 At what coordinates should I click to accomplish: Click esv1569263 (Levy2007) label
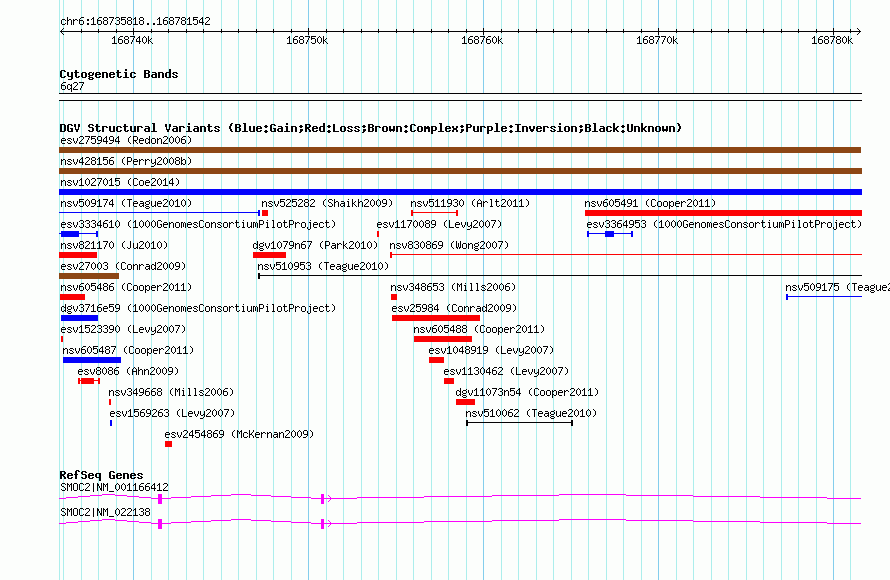172,413
